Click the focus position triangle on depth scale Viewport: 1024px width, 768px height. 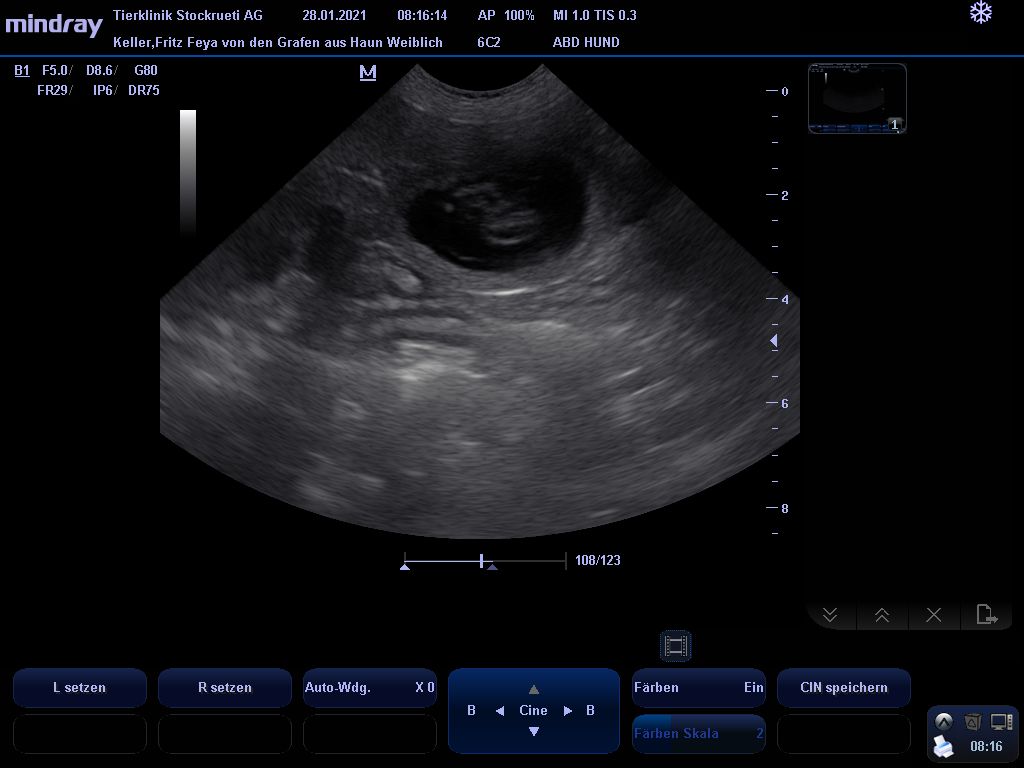[773, 341]
